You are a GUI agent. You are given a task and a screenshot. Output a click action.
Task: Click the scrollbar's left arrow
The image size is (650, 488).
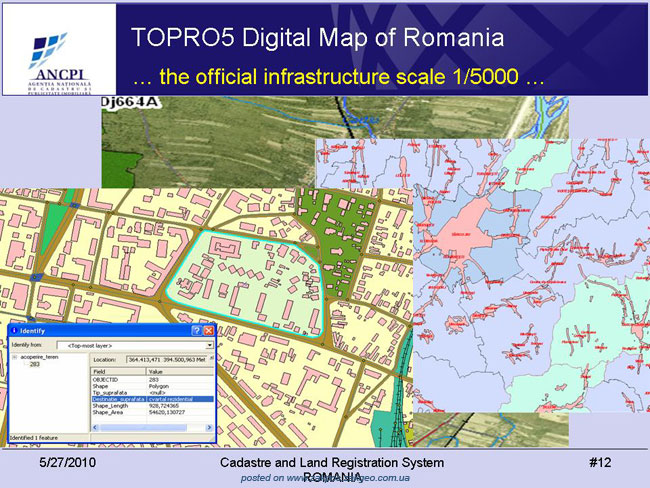pyautogui.click(x=95, y=427)
